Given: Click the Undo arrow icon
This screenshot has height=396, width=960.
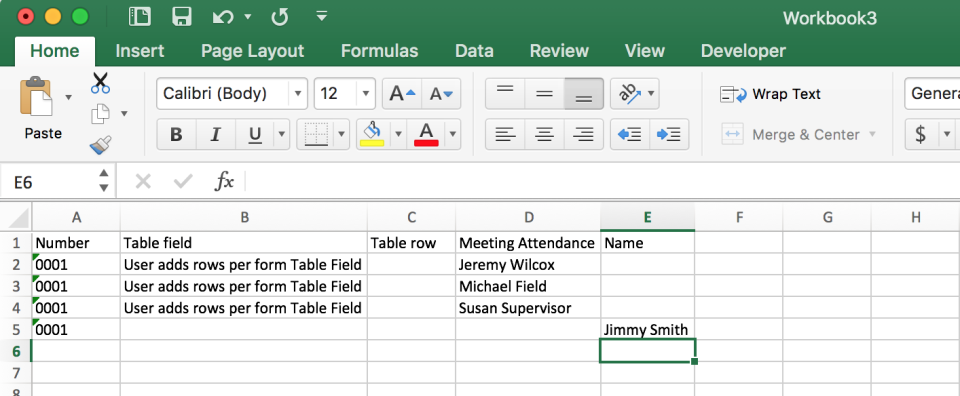Looking at the screenshot, I should tap(223, 17).
